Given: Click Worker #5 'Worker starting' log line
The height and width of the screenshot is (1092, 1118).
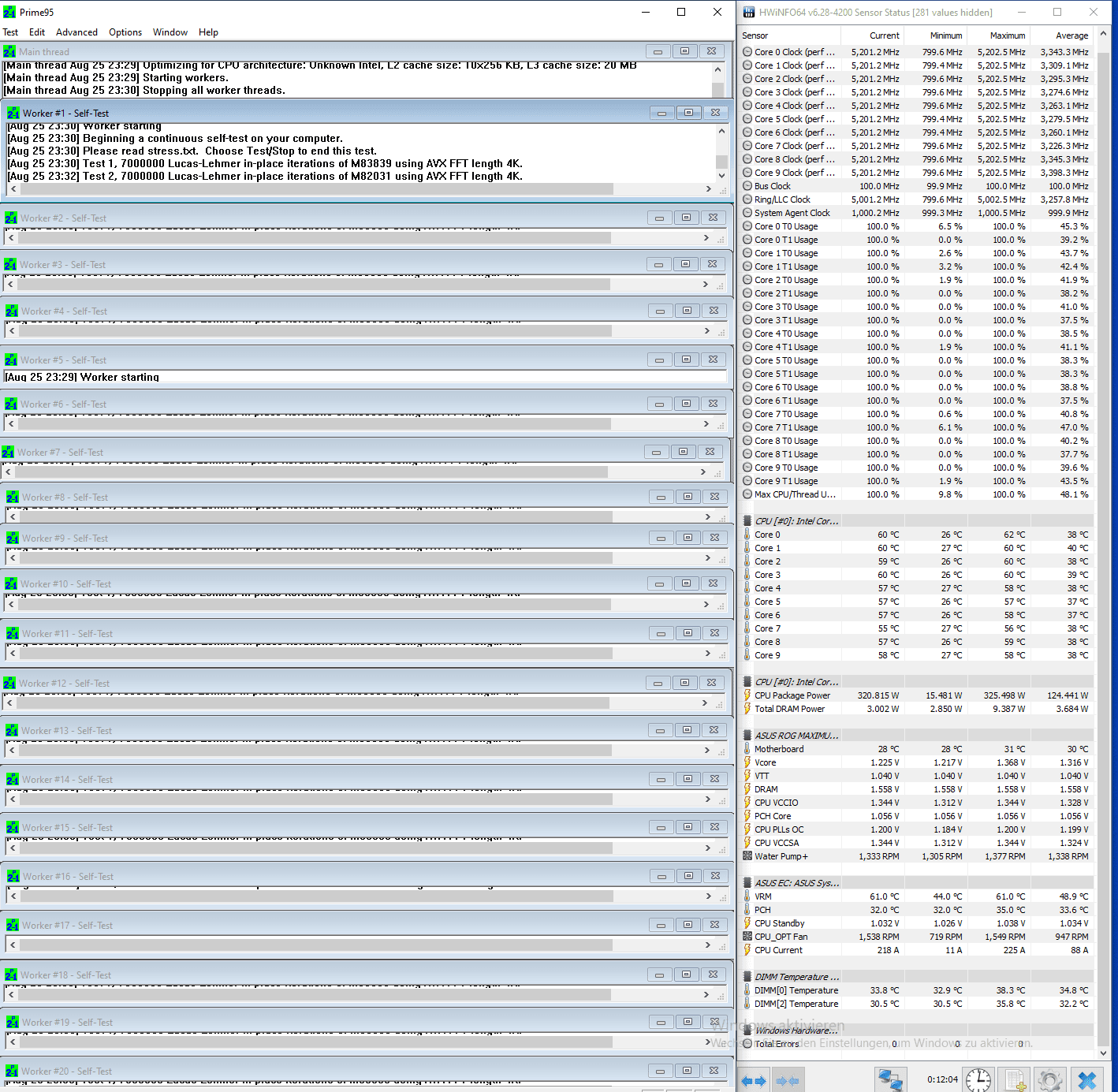Looking at the screenshot, I should 82,377.
